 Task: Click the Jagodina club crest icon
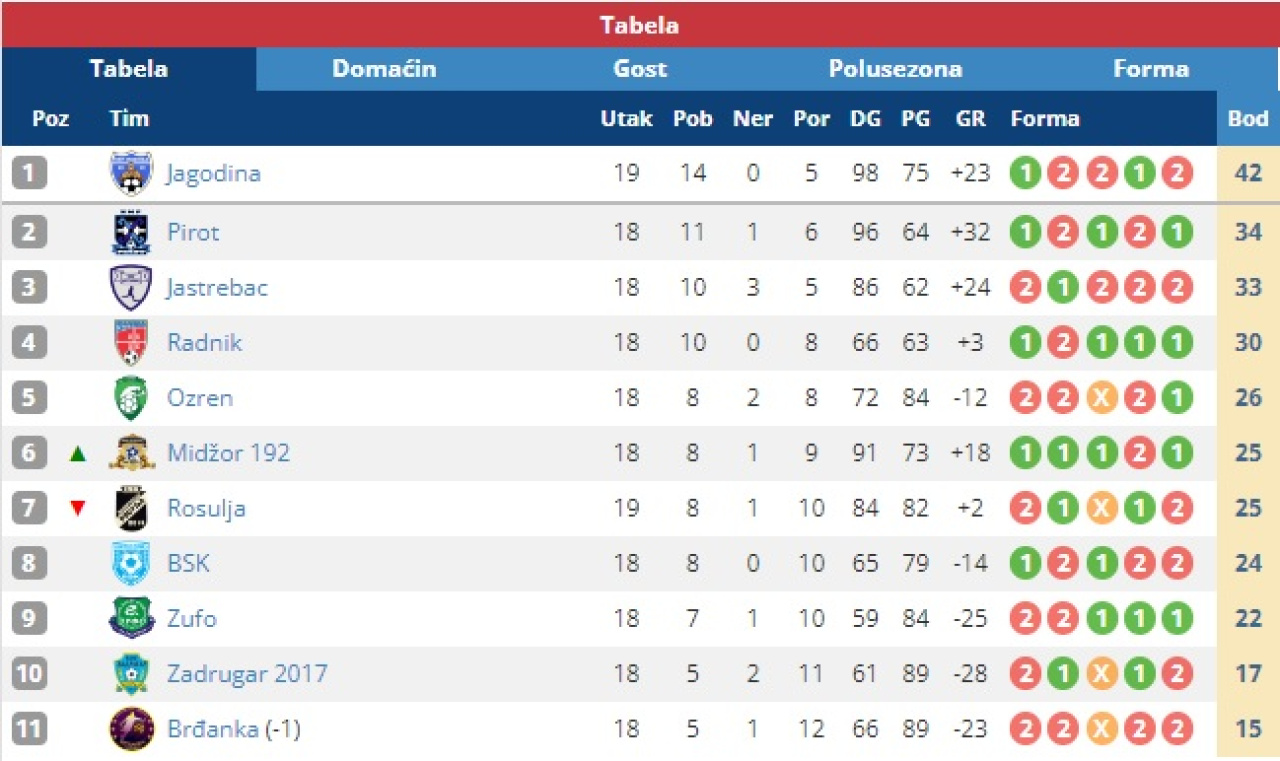click(x=131, y=173)
